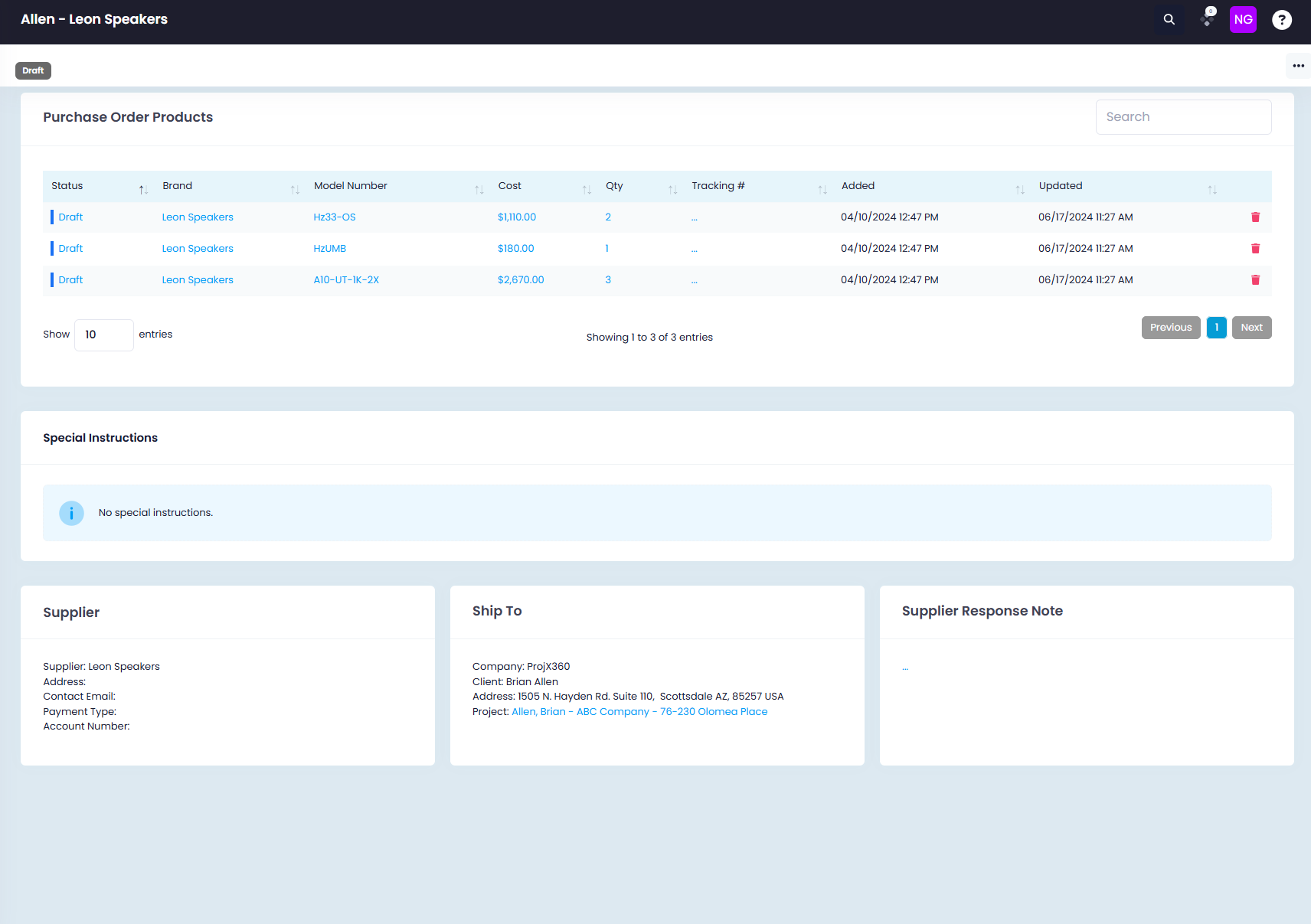1311x924 pixels.
Task: Open the Allen, Brian - ABC Company project link
Action: tap(639, 712)
